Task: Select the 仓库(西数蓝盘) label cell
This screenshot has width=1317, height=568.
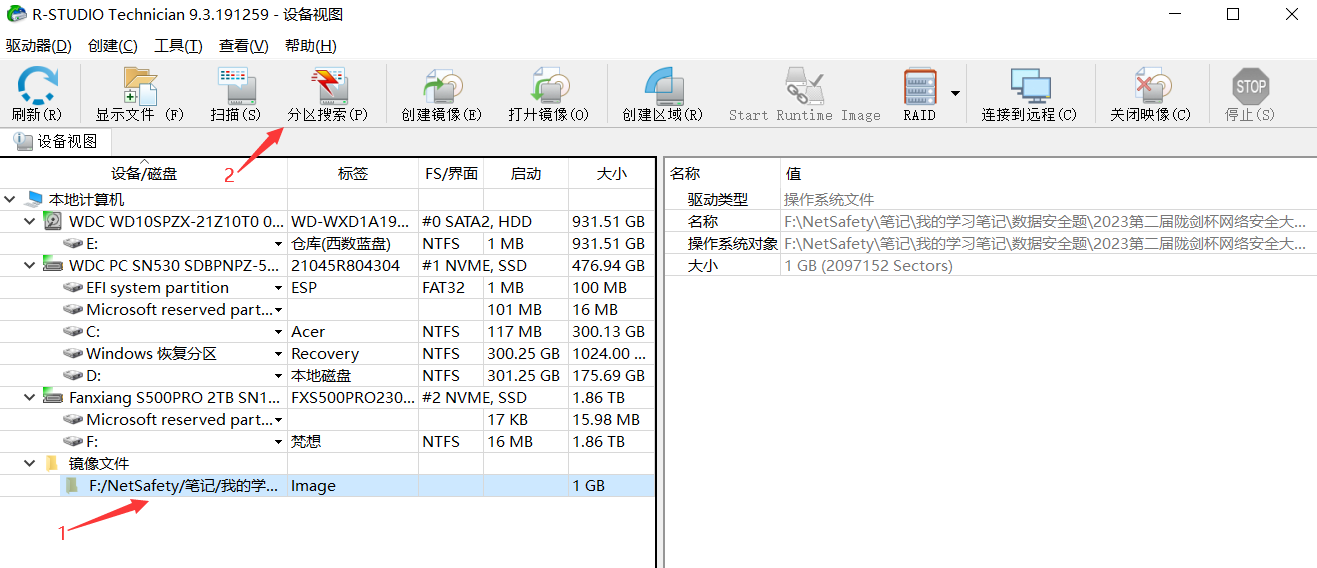Action: point(353,244)
